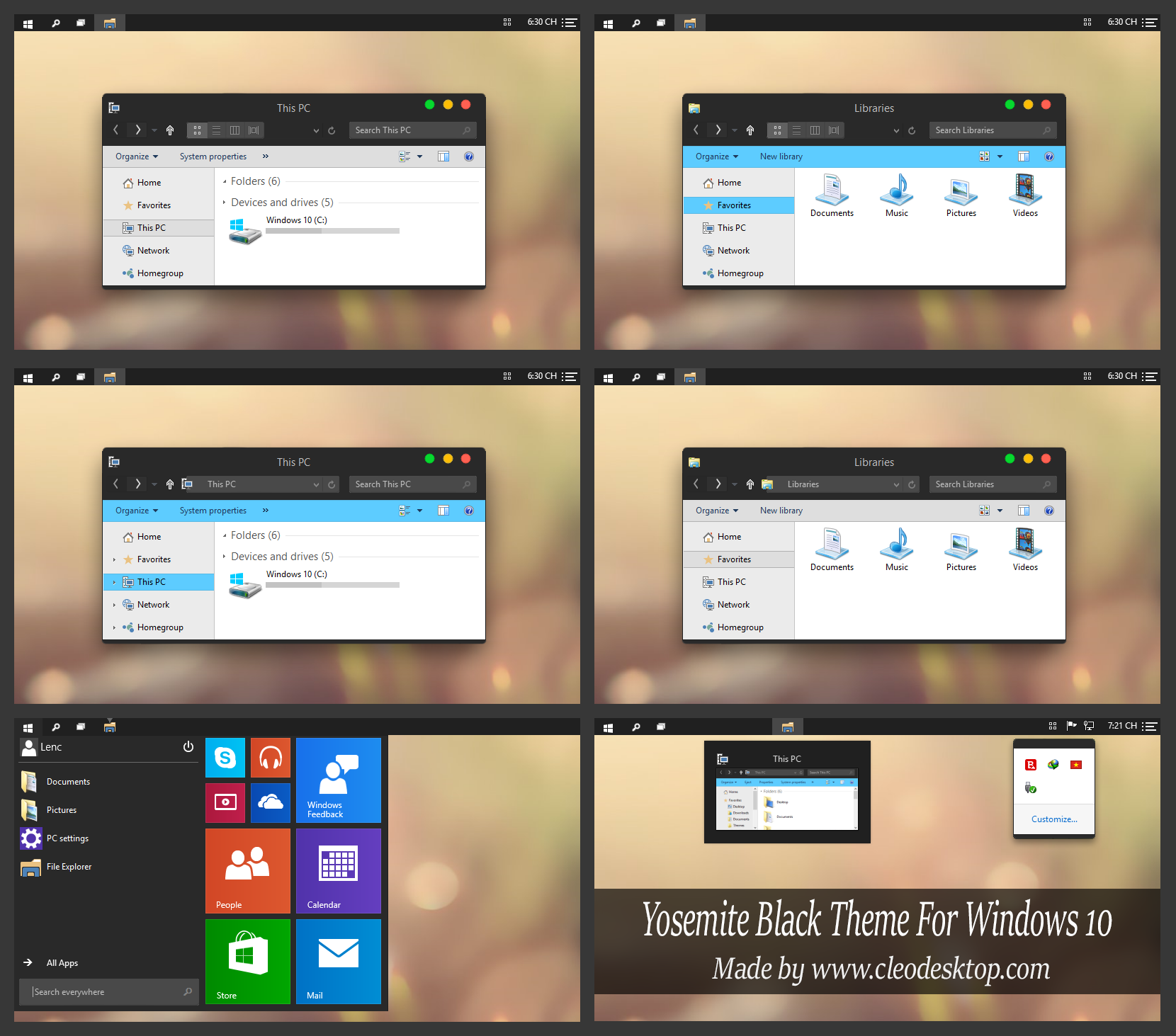Open the Skype tile in Start menu

point(225,758)
